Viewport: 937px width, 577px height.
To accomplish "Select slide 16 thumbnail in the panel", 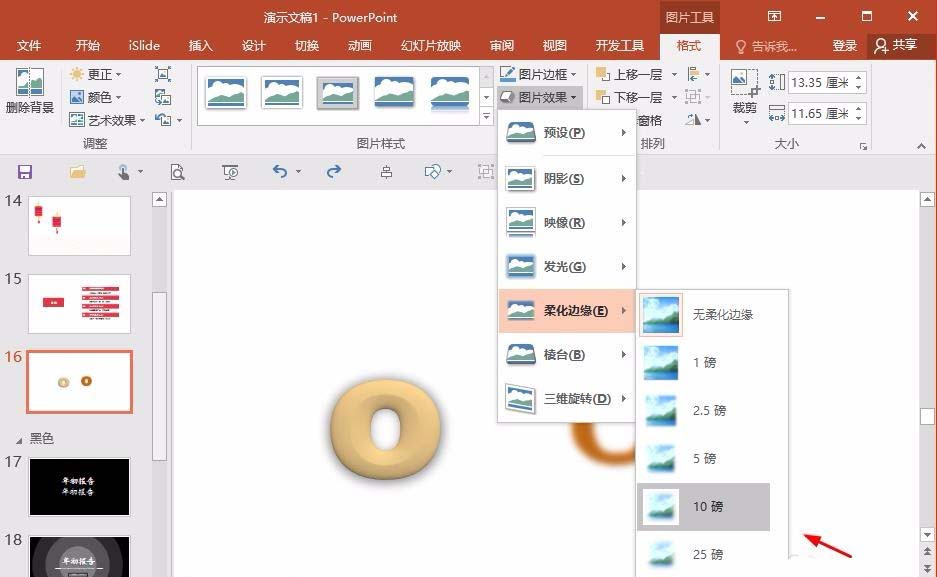I will (79, 381).
